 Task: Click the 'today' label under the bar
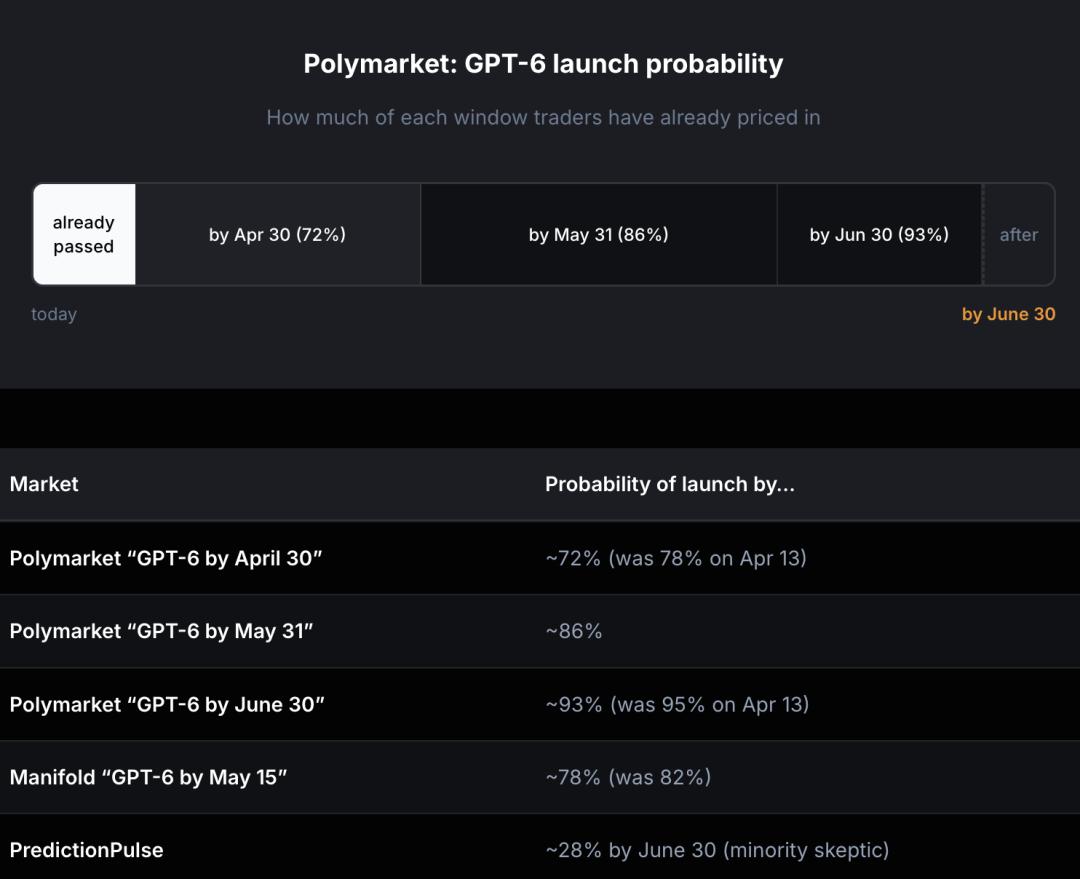[x=54, y=314]
